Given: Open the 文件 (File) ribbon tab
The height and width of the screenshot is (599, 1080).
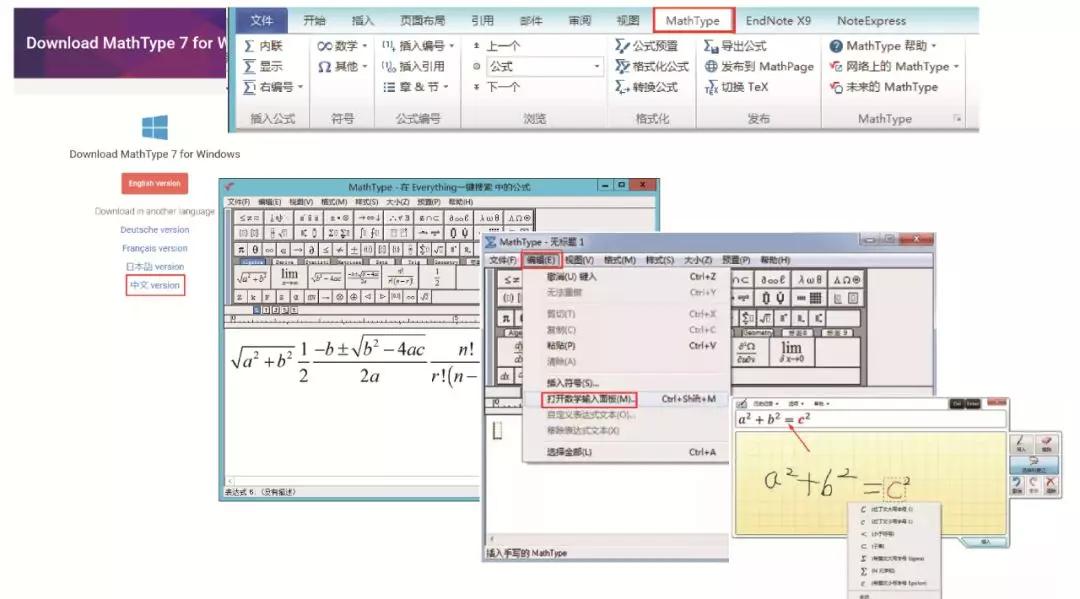Looking at the screenshot, I should (x=261, y=21).
